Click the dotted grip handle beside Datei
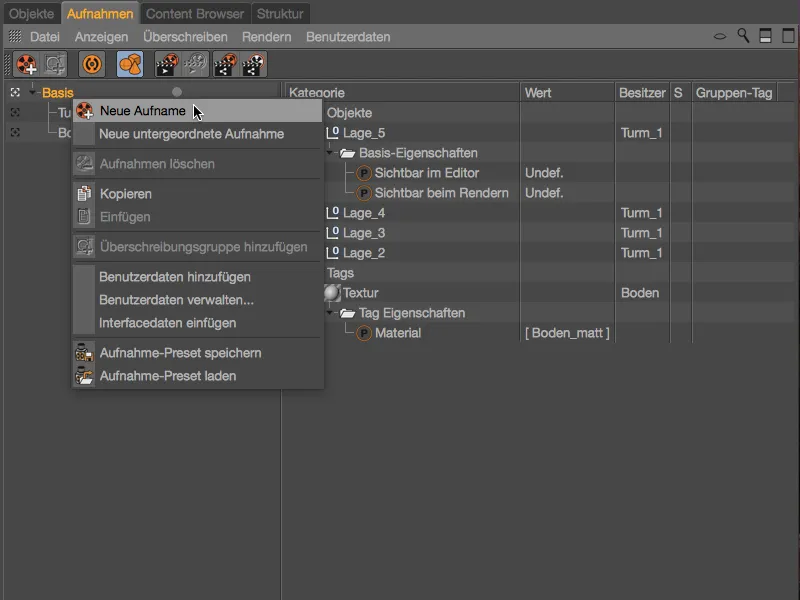This screenshot has width=800, height=600. click(15, 36)
